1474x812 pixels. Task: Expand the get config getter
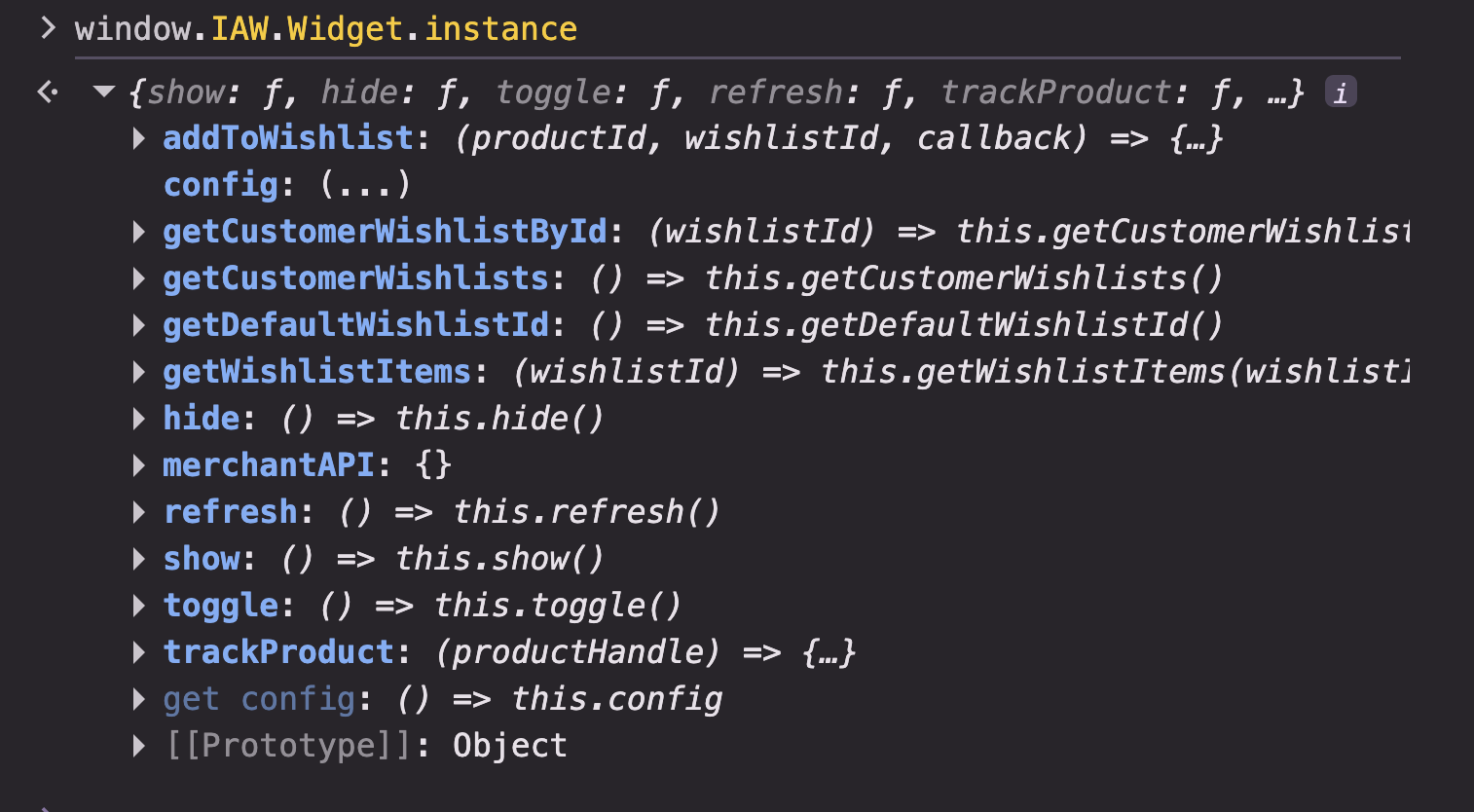(139, 699)
